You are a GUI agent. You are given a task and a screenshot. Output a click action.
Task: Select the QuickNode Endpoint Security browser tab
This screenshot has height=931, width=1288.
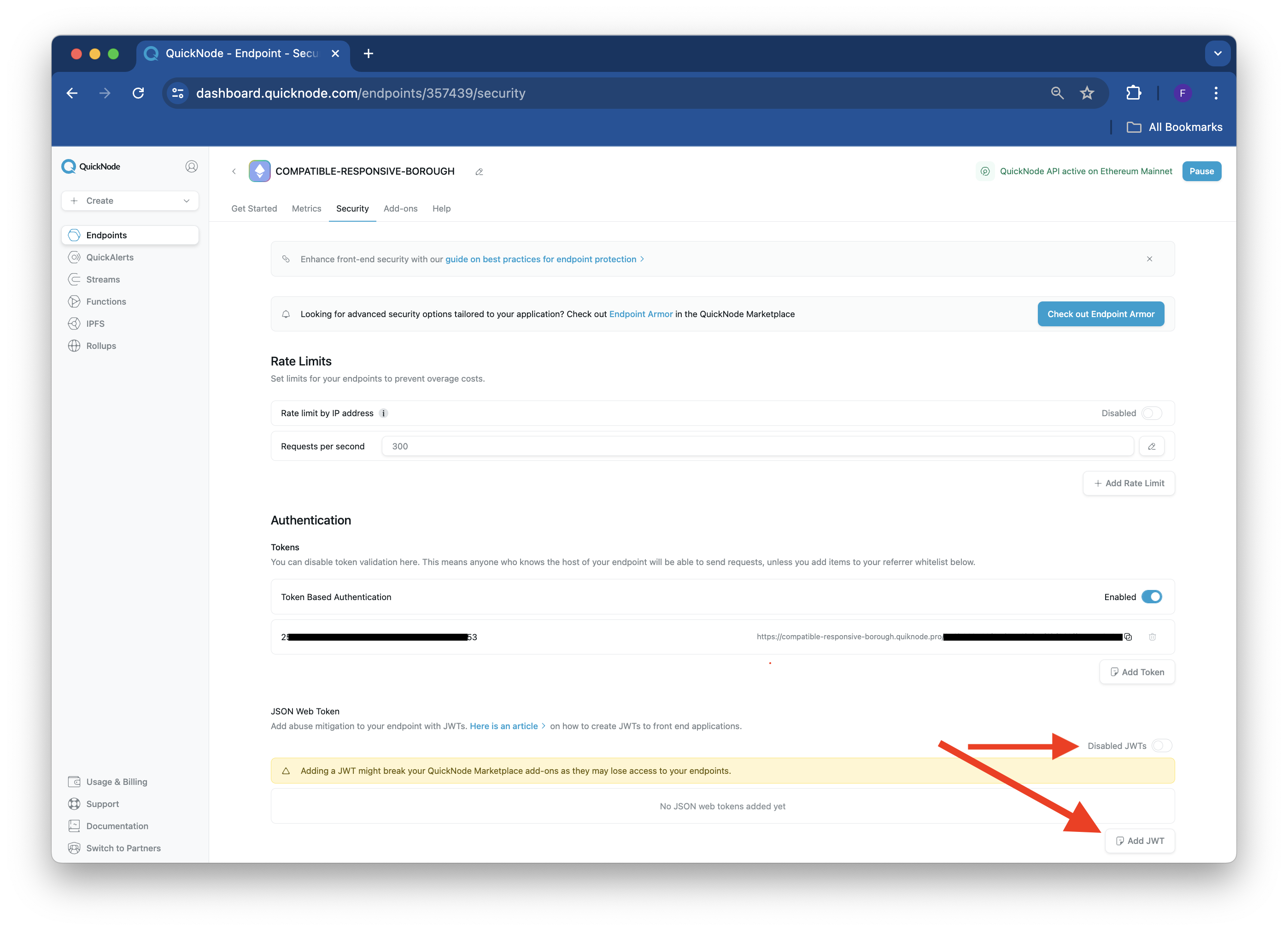243,53
